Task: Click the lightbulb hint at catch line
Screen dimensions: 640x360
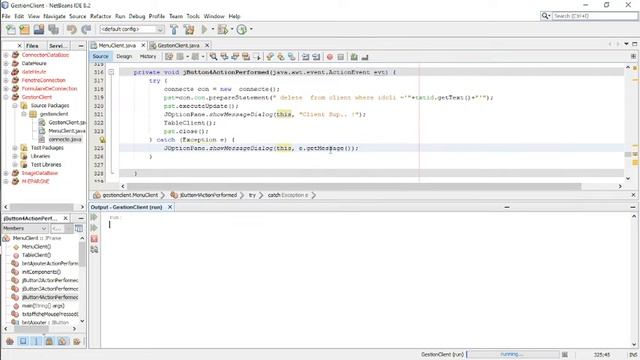Action: (x=102, y=140)
